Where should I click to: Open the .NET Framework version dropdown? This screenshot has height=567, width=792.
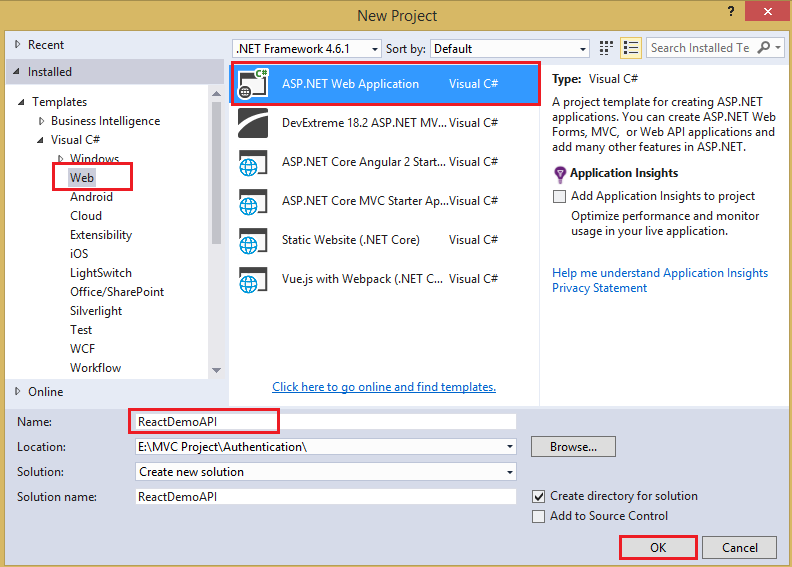374,49
